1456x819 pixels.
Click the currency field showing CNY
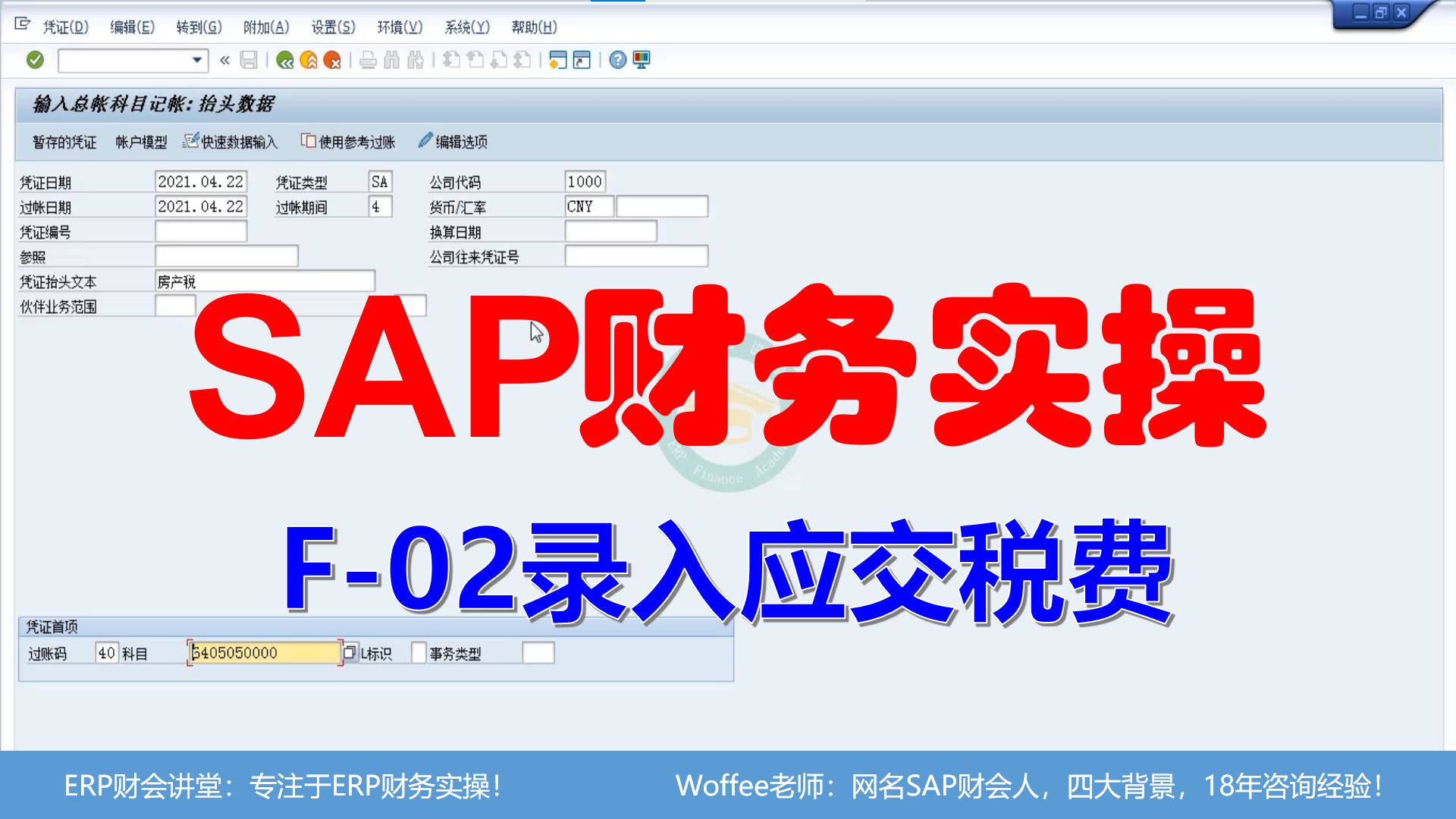[x=589, y=206]
